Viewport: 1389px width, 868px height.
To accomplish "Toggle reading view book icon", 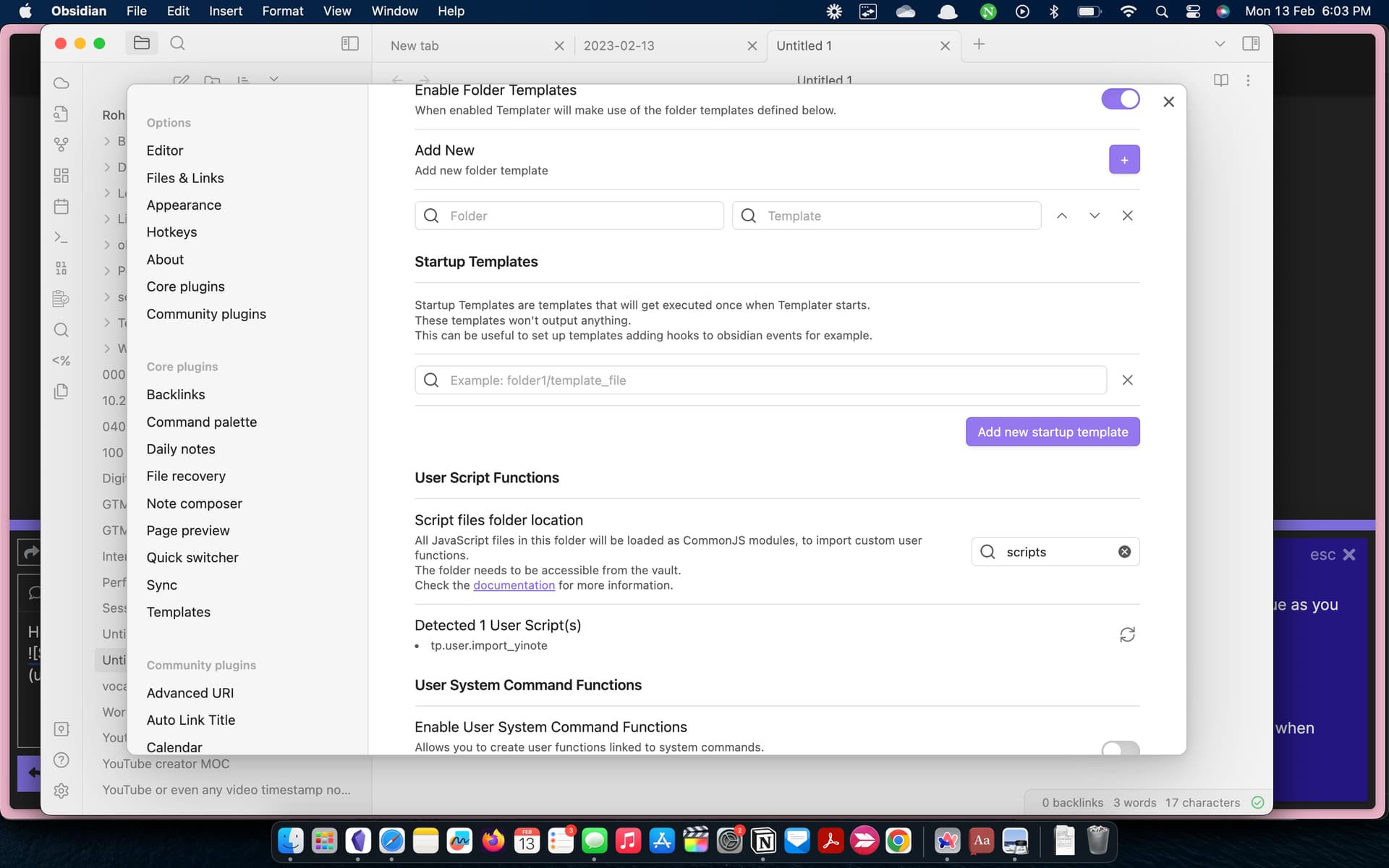I will click(1221, 80).
